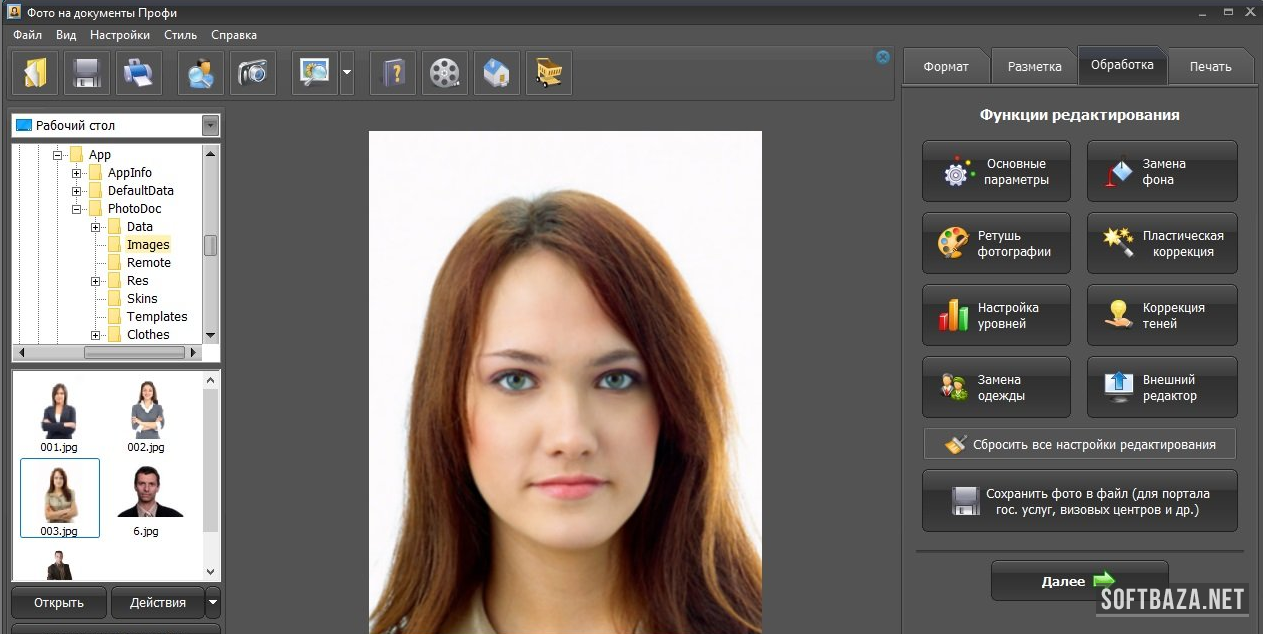Screen dimensions: 1263x634
Task: Click the house home page icon
Action: (496, 74)
